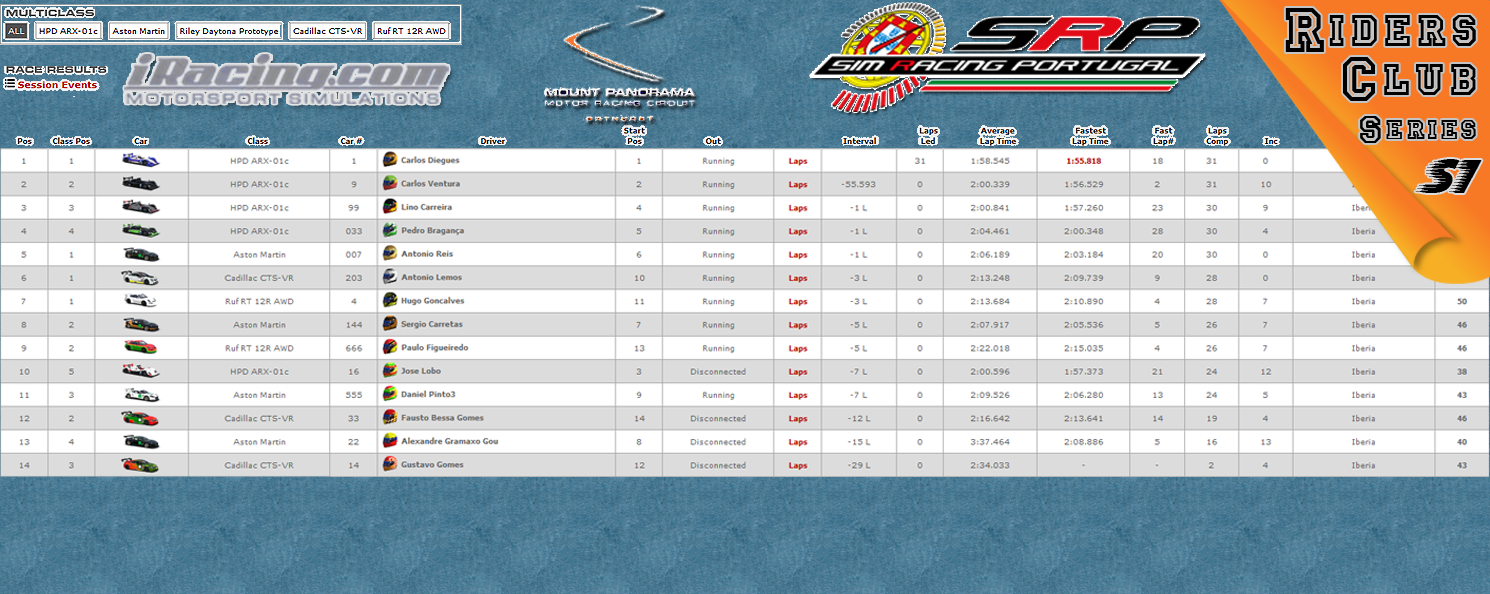This screenshot has height=594, width=1490.
Task: Filter by Riley Daytona Prototype class
Action: (229, 31)
